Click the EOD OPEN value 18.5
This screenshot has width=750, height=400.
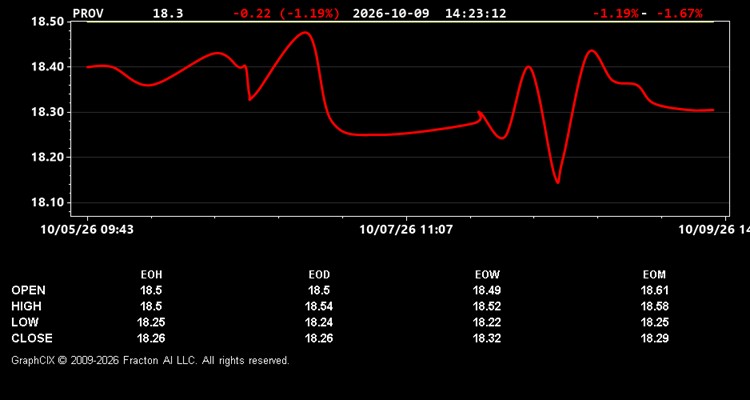point(319,290)
